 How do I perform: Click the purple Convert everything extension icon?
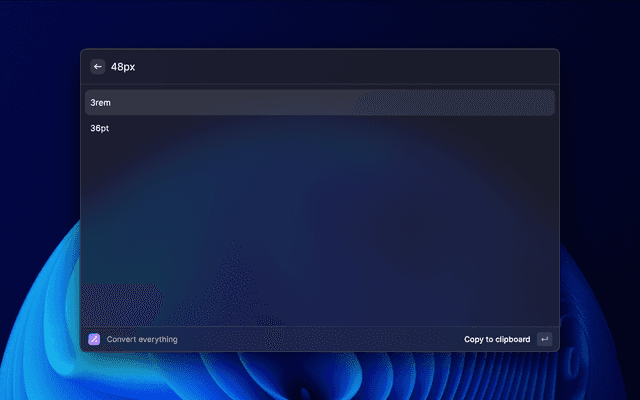click(94, 339)
